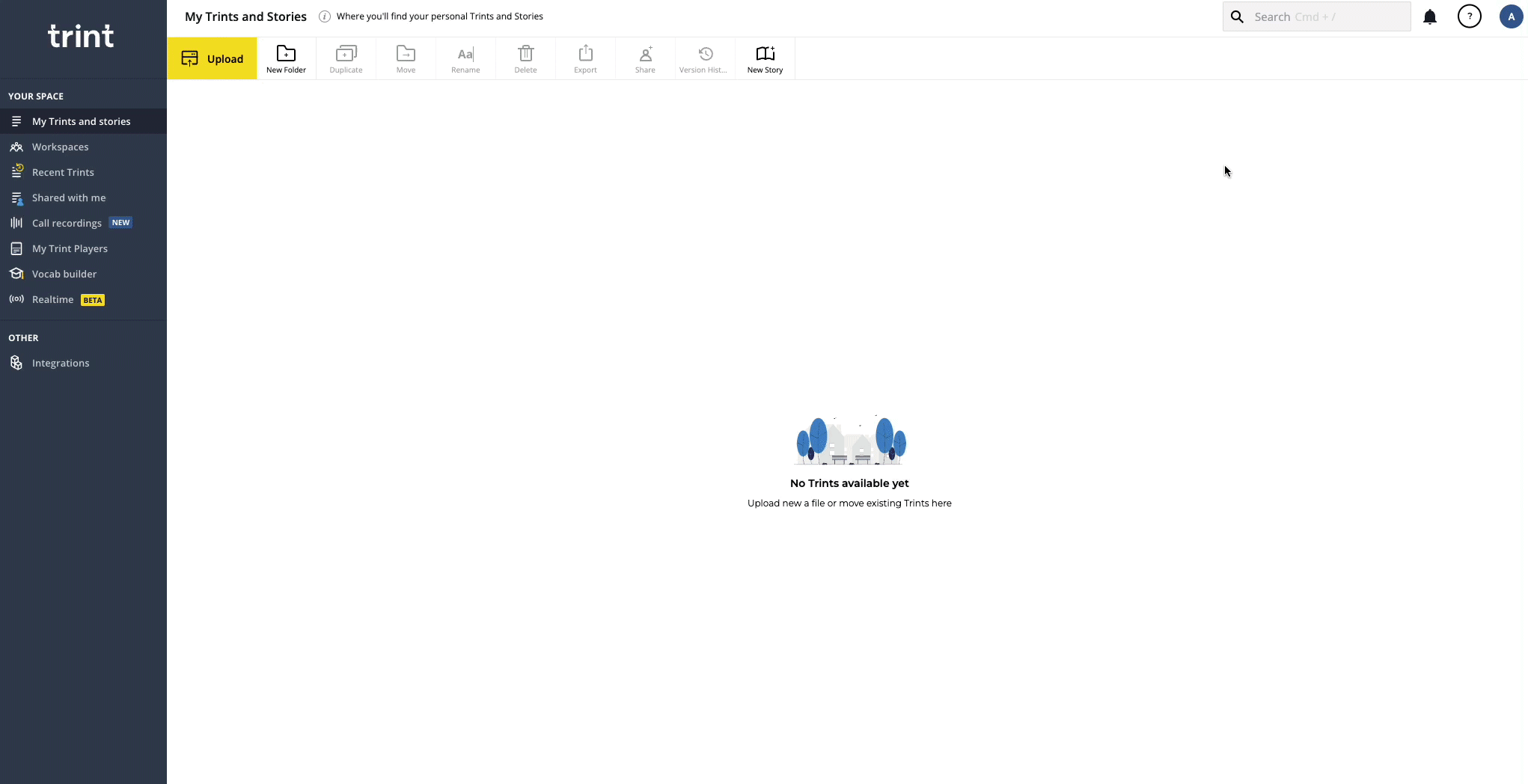Click the Vocab builder graduation cap icon
1528x784 pixels.
click(16, 274)
